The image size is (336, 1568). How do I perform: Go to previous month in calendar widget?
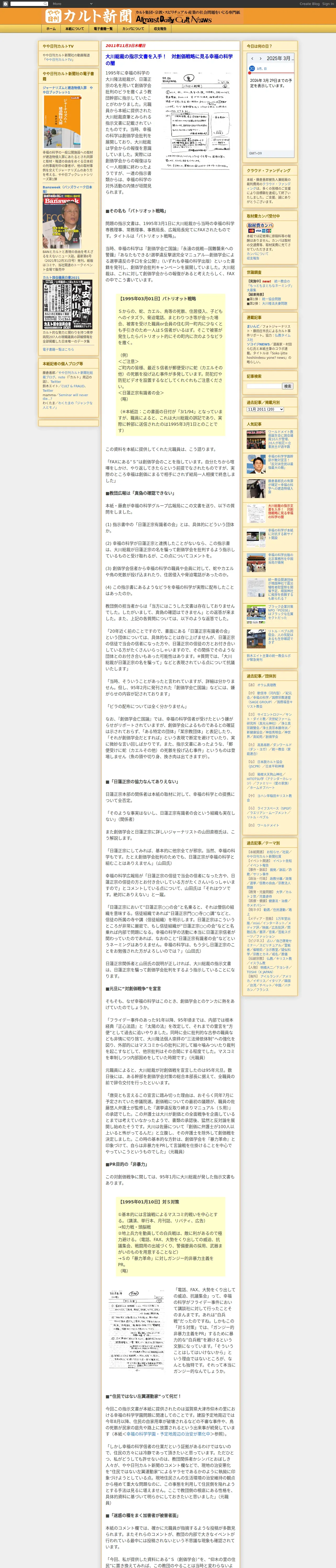[253, 59]
